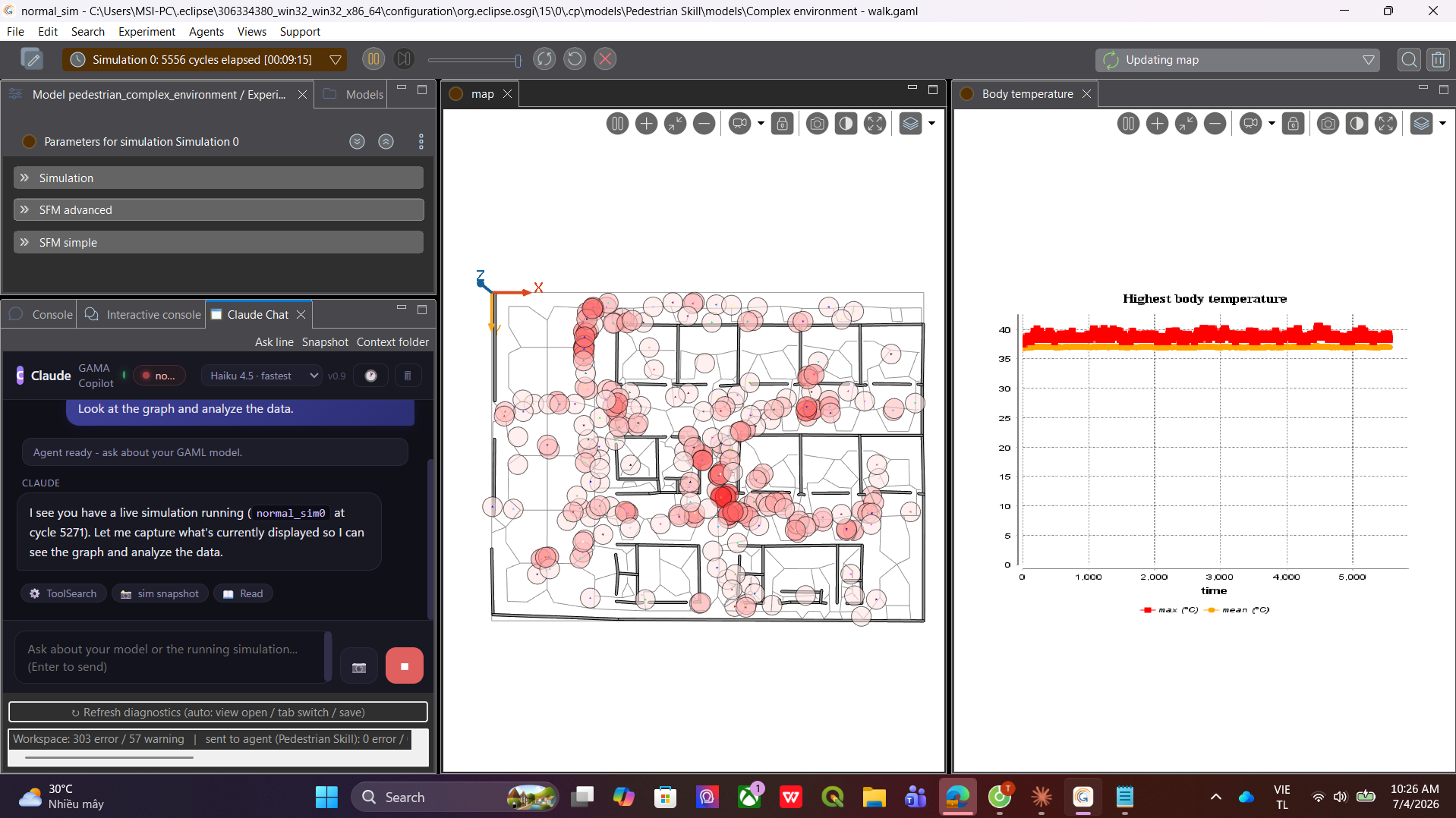Open the Views menu
The height and width of the screenshot is (818, 1456).
(x=251, y=32)
